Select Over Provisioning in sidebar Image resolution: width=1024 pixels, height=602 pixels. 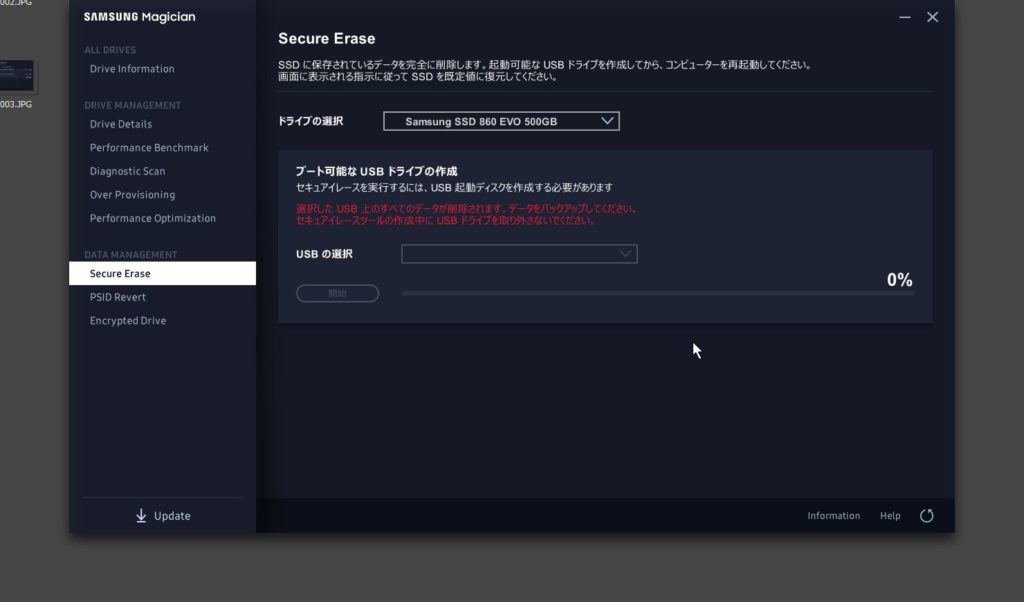[133, 195]
